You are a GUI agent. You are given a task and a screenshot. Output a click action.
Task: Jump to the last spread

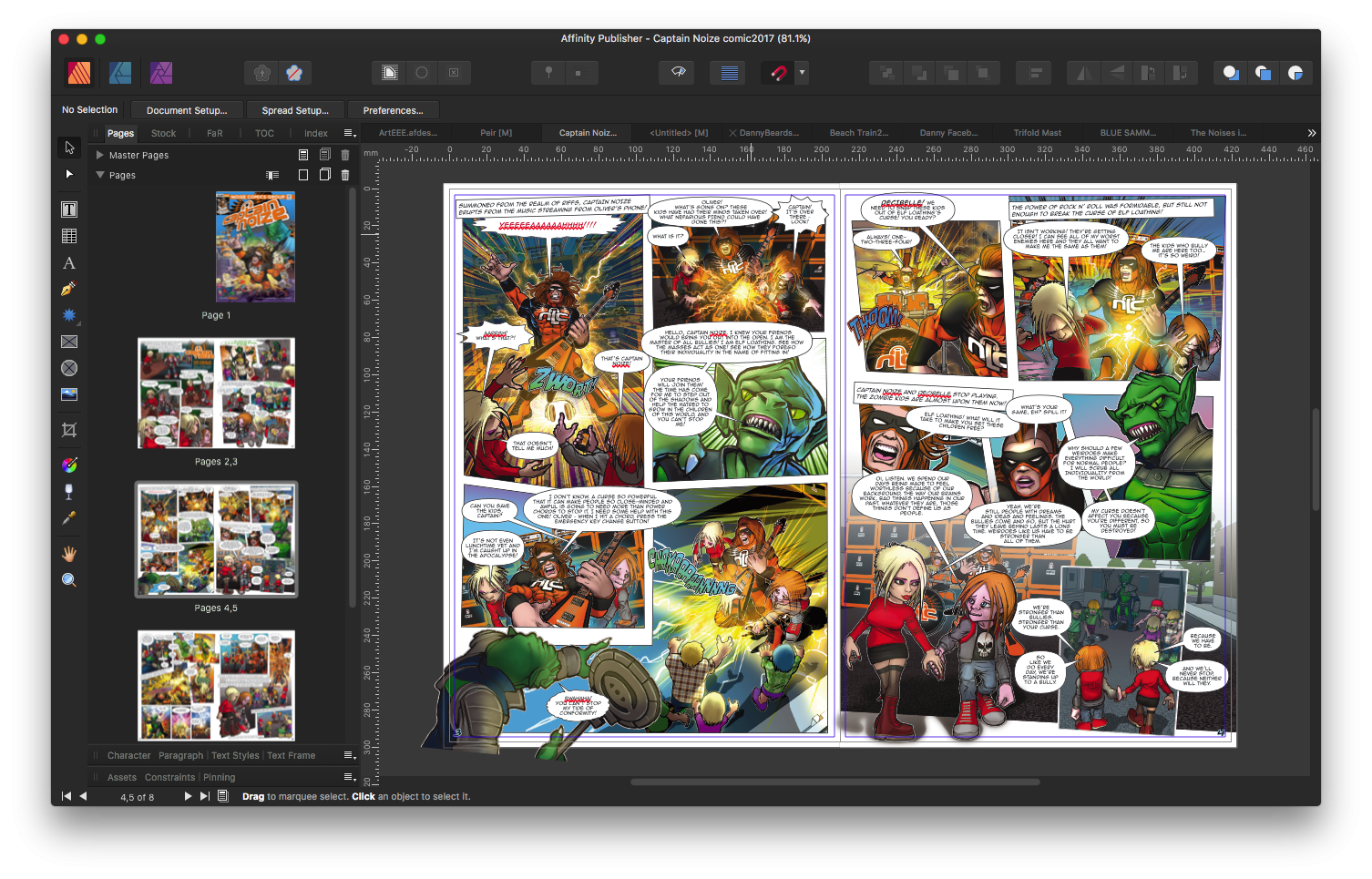[205, 796]
